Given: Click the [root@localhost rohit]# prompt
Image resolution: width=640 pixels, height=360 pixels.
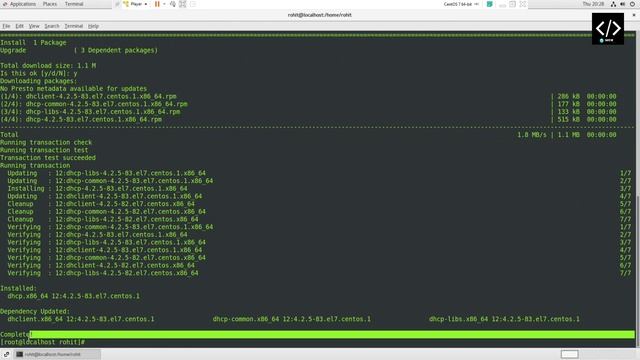Looking at the screenshot, I should (42, 342).
